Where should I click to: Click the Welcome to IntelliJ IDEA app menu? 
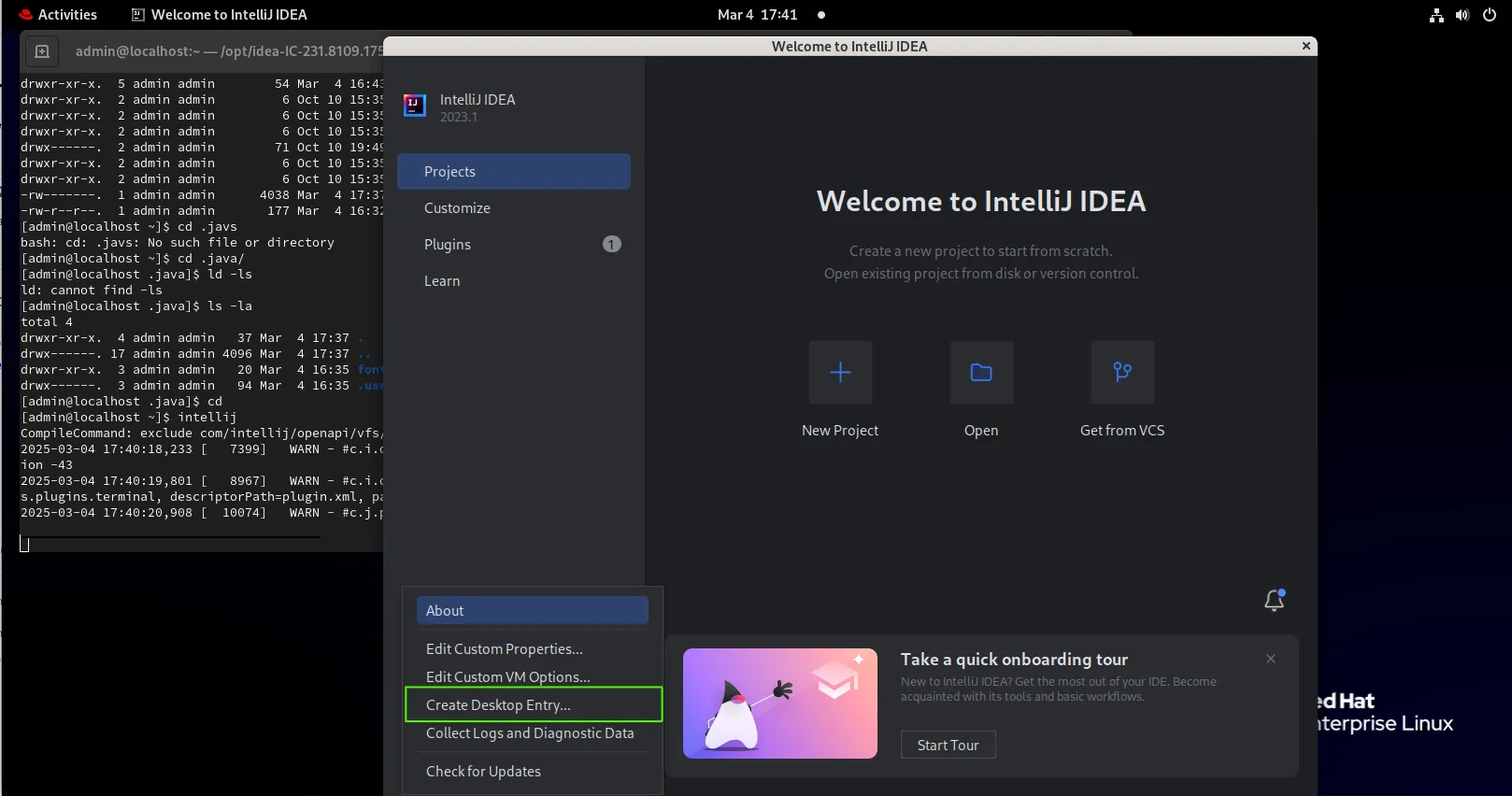point(220,15)
